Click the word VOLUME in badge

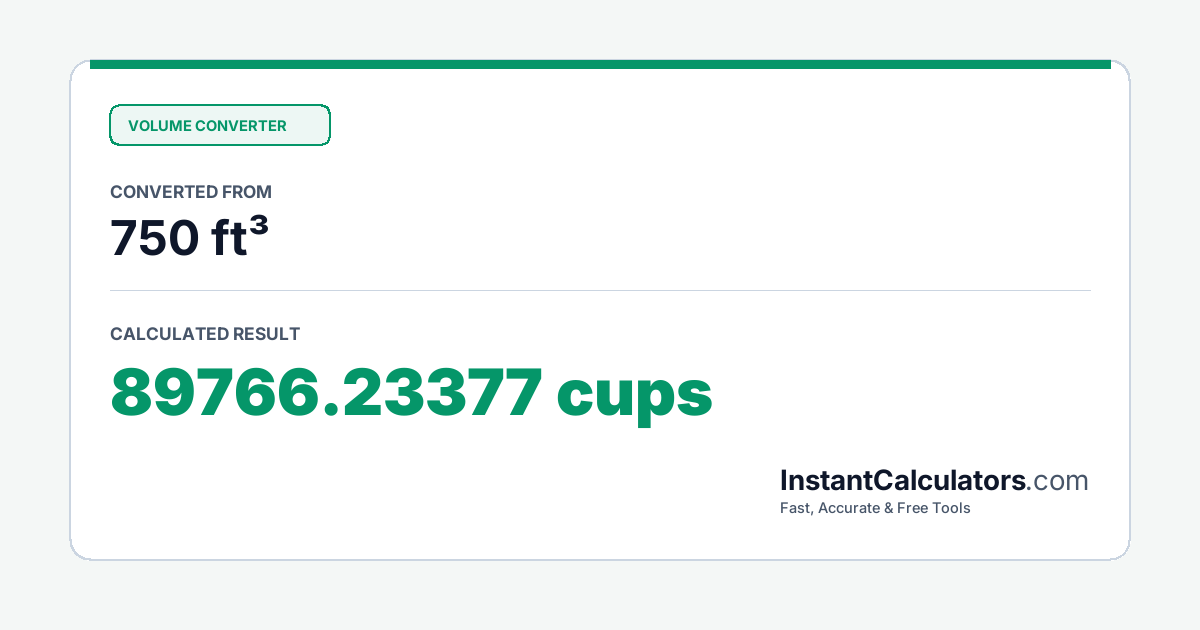[159, 126]
